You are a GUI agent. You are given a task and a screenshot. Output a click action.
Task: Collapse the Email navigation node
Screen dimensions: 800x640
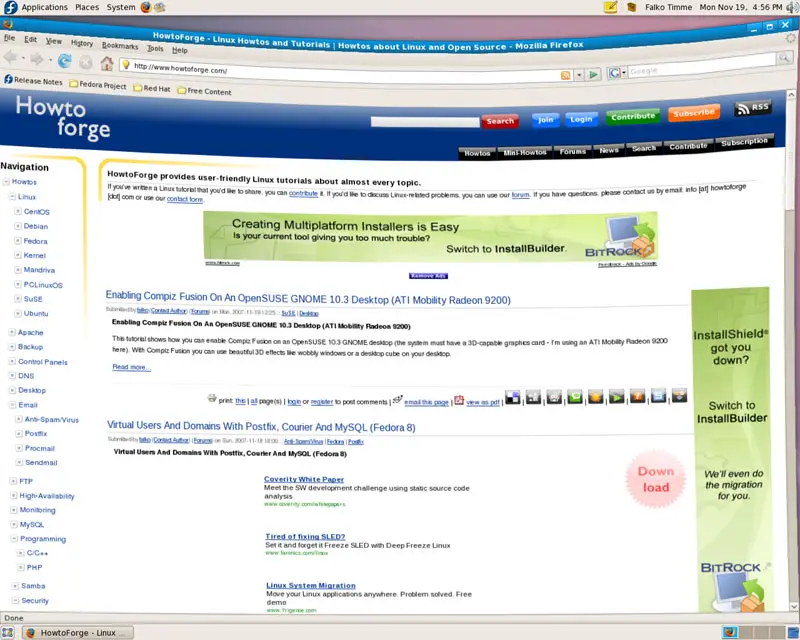click(12, 405)
